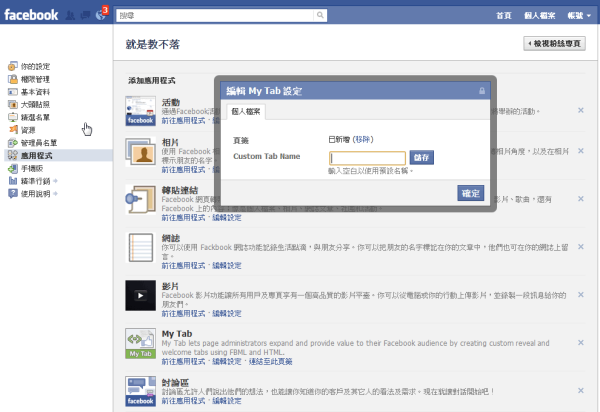600x412 pixels.
Task: Open 使用說明 in sidebar
Action: tap(33, 194)
